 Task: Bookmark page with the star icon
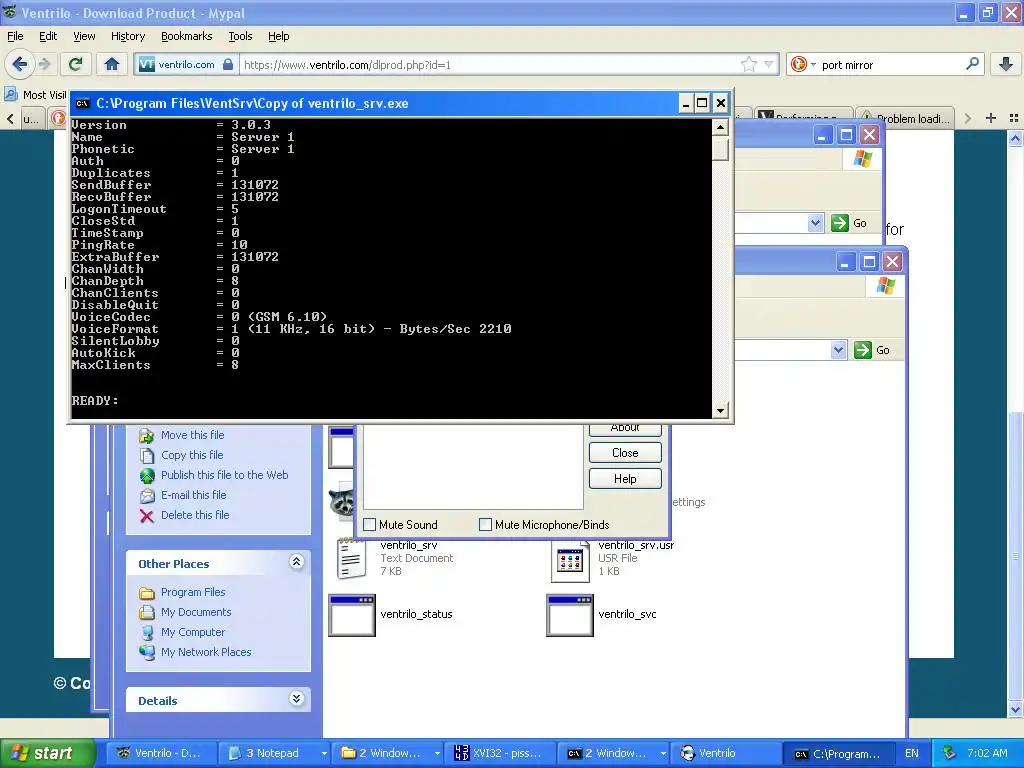click(748, 64)
